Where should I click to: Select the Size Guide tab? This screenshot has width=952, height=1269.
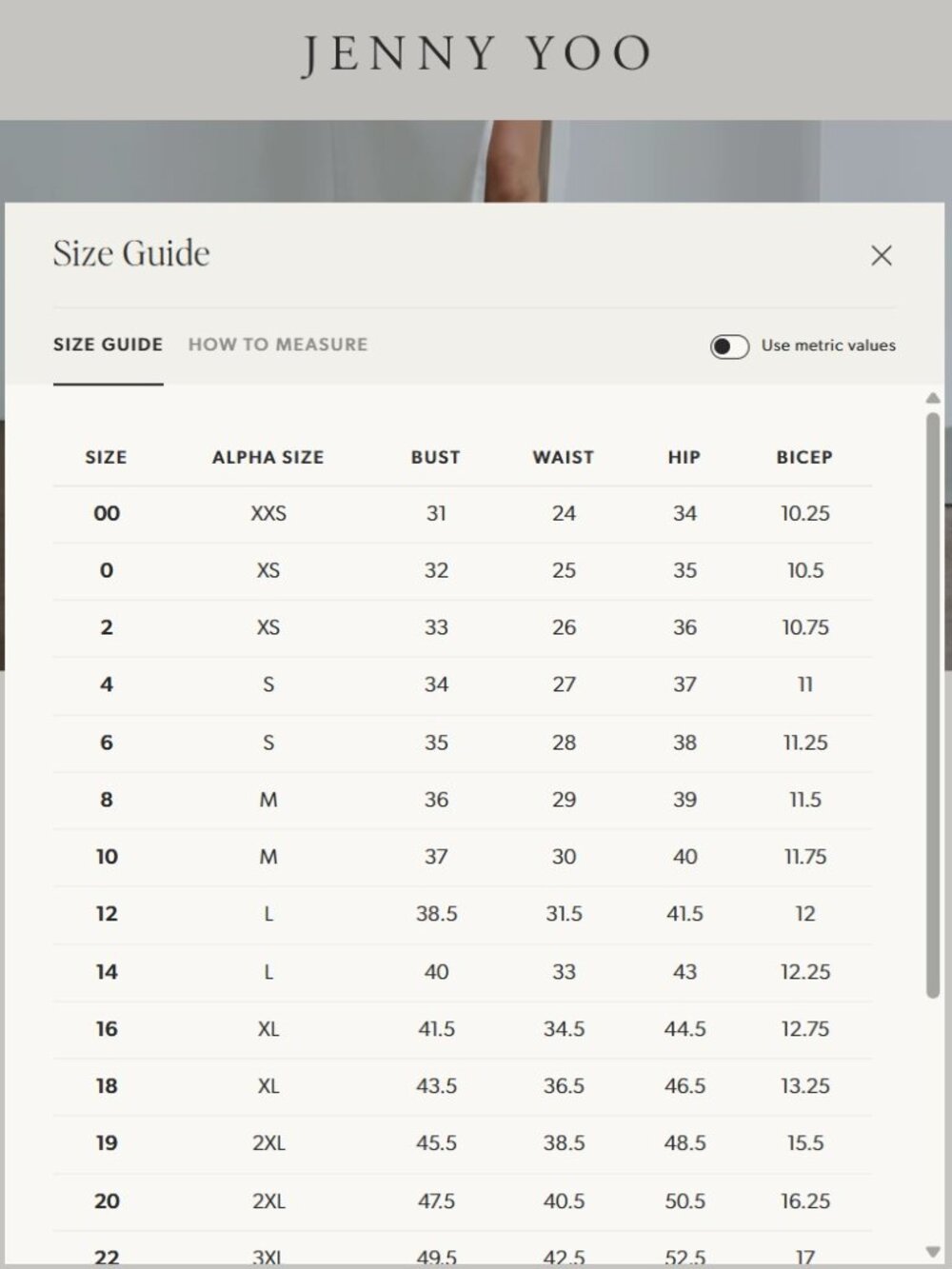[108, 345]
